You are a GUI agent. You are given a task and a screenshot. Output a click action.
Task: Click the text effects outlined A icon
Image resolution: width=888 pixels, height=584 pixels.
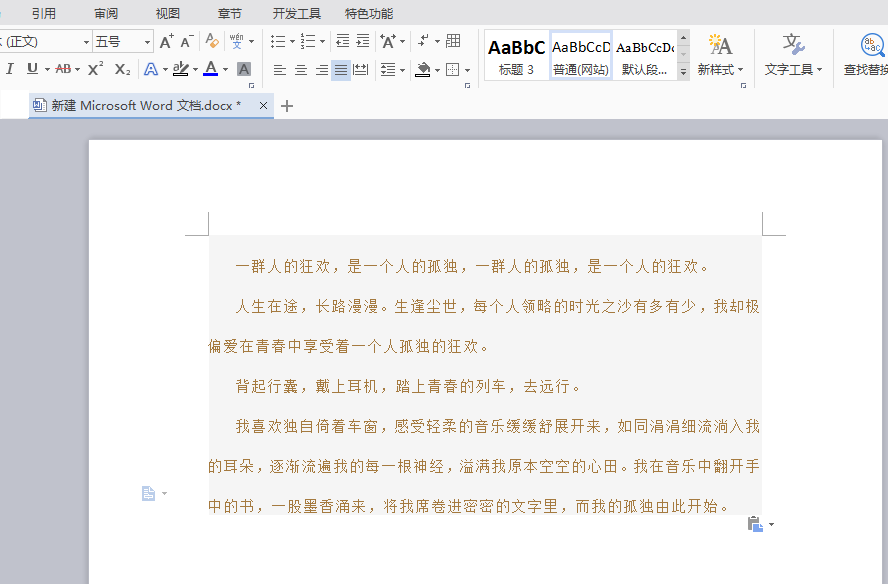pyautogui.click(x=151, y=69)
